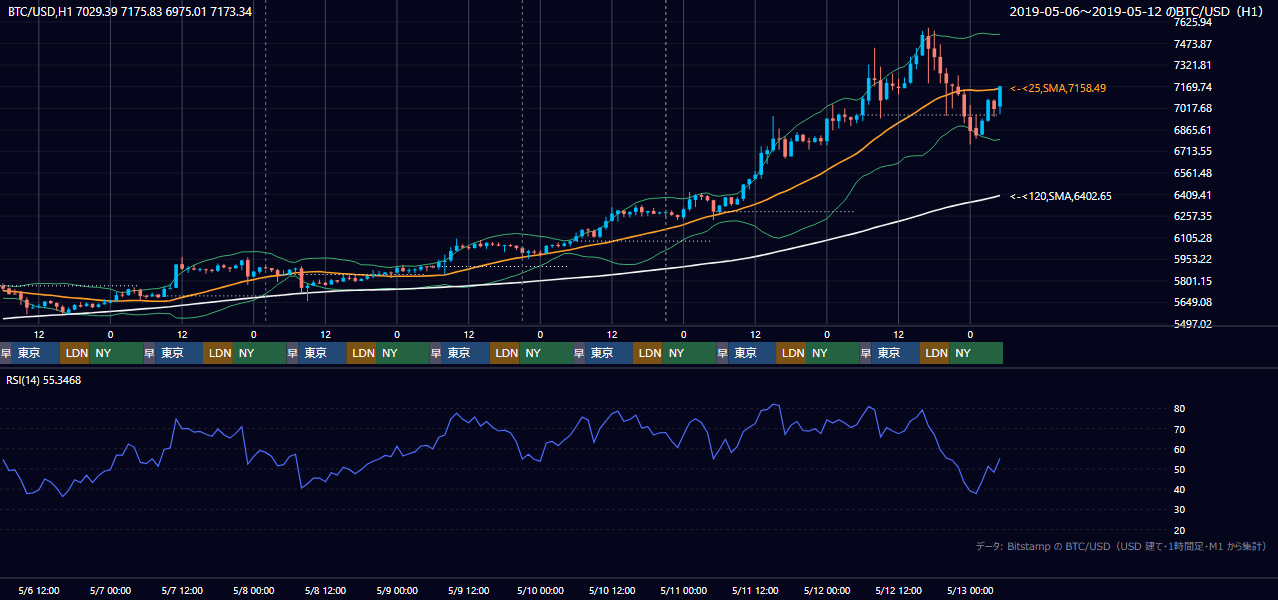Click the 5/8 12:00 date label
Viewport: 1278px width, 600px height.
coord(326,590)
